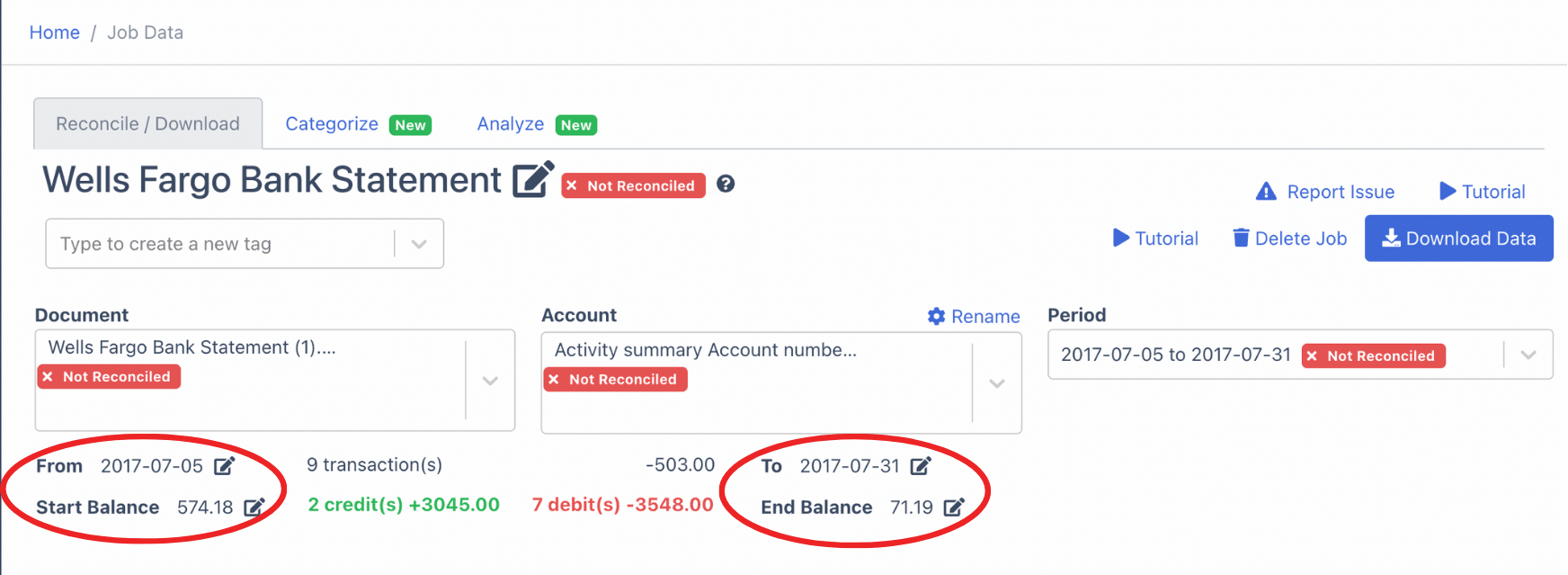Image resolution: width=1568 pixels, height=575 pixels.
Task: Click the Report Issue warning triangle icon
Action: [1267, 191]
